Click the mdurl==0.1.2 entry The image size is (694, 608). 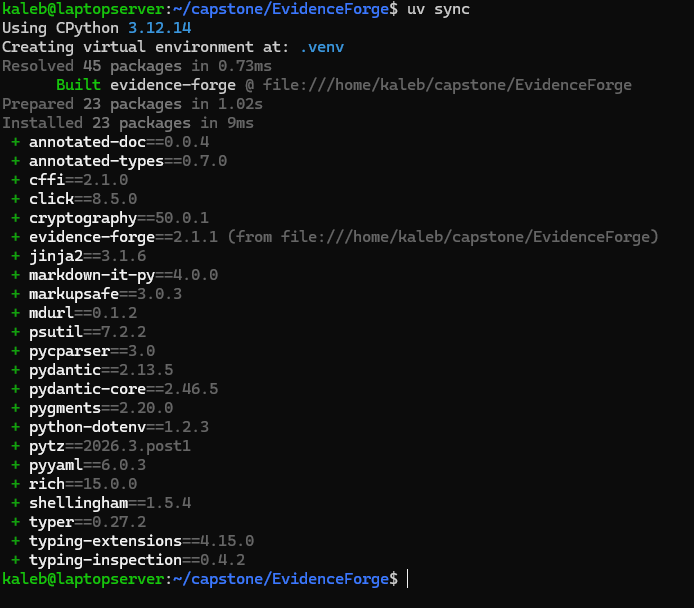point(74,313)
